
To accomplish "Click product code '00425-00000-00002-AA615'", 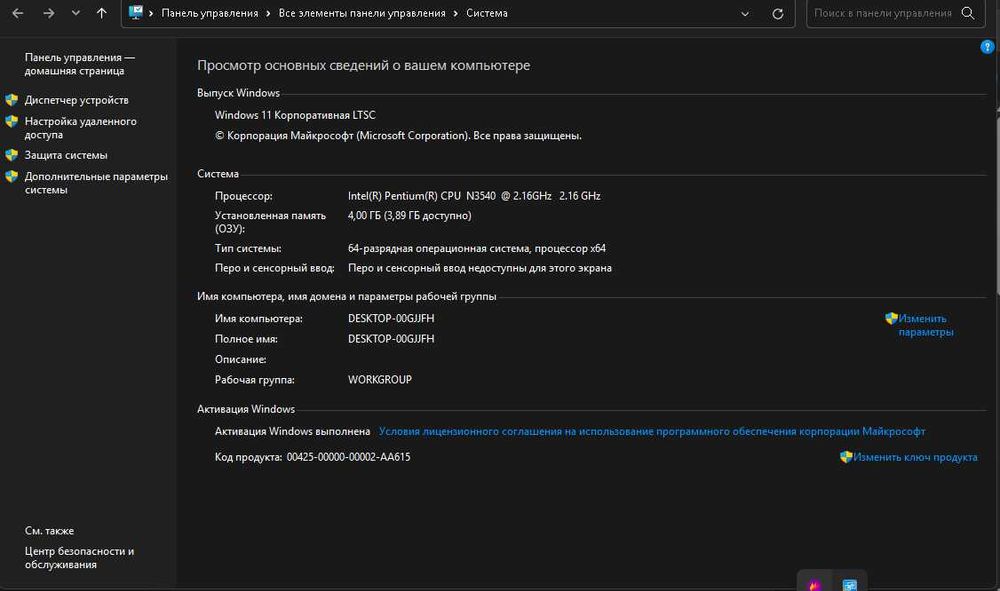I will tap(348, 457).
